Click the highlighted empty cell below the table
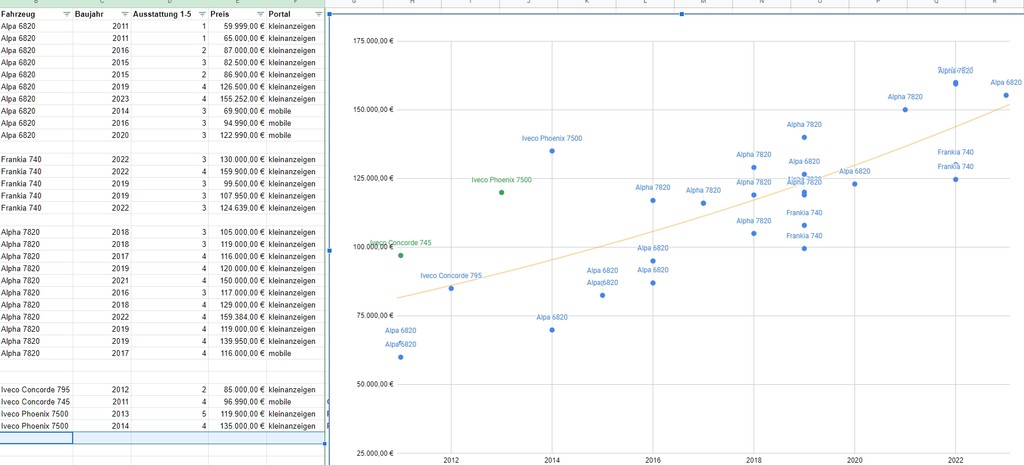 click(36, 438)
